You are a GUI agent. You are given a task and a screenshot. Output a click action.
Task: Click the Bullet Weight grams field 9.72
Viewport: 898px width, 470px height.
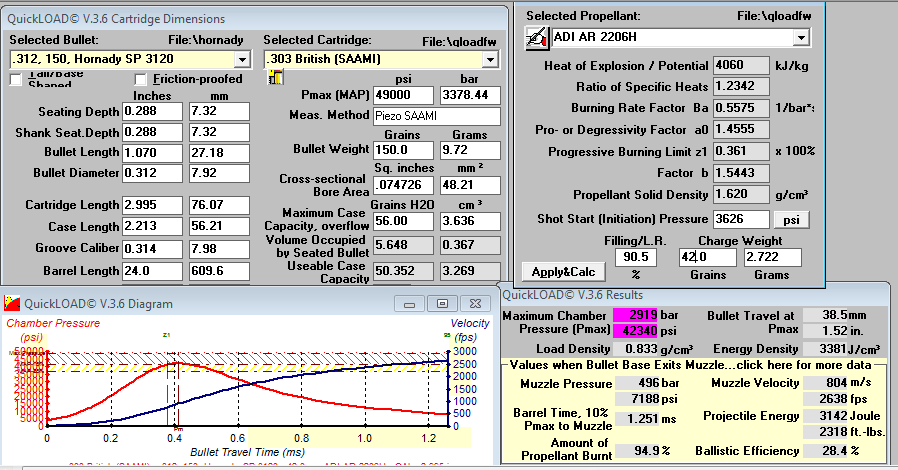pyautogui.click(x=470, y=151)
